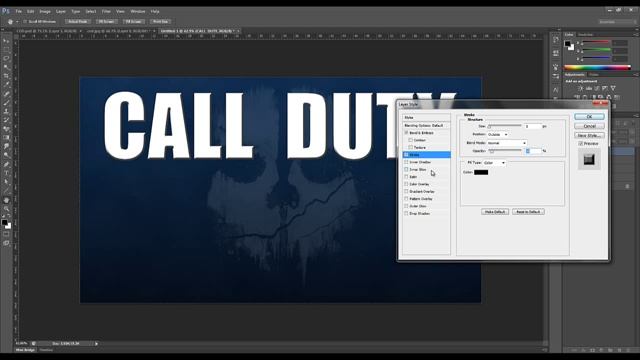Open the Filter menu
Image resolution: width=640 pixels, height=360 pixels.
click(106, 11)
